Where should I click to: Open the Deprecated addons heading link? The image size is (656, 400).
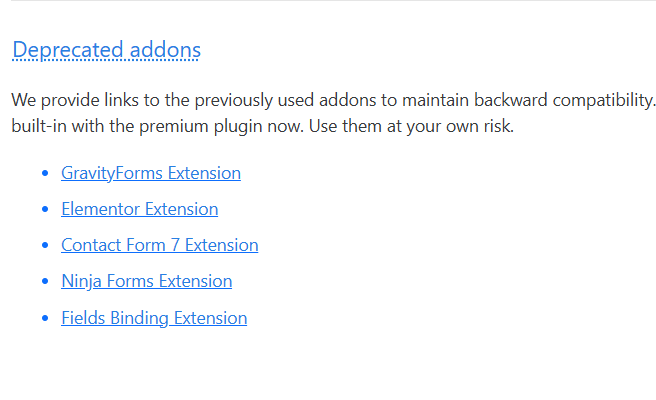click(106, 50)
